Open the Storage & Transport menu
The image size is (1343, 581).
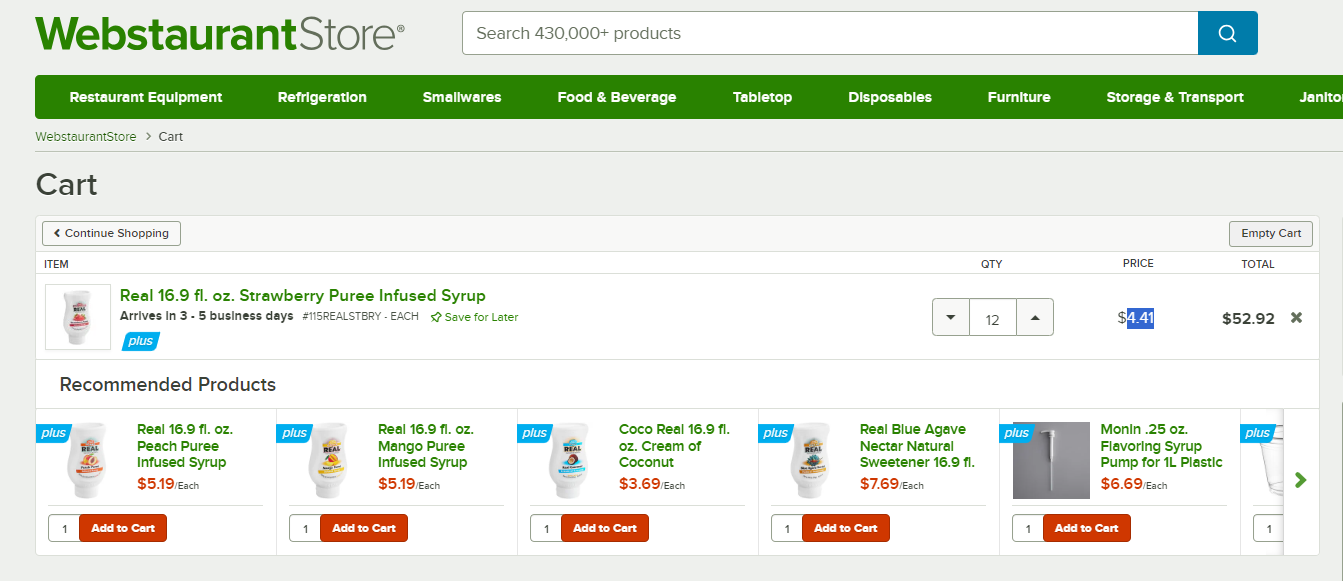[1175, 97]
